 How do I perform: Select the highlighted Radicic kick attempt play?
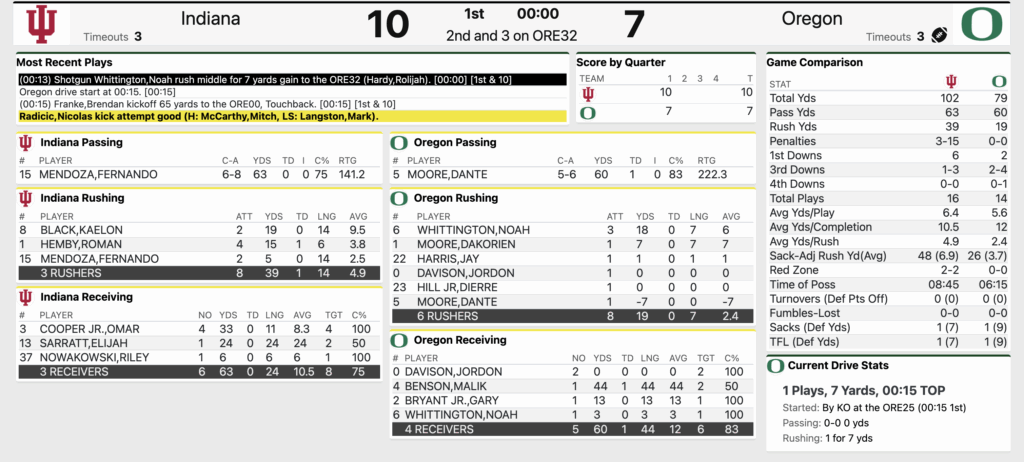198,116
